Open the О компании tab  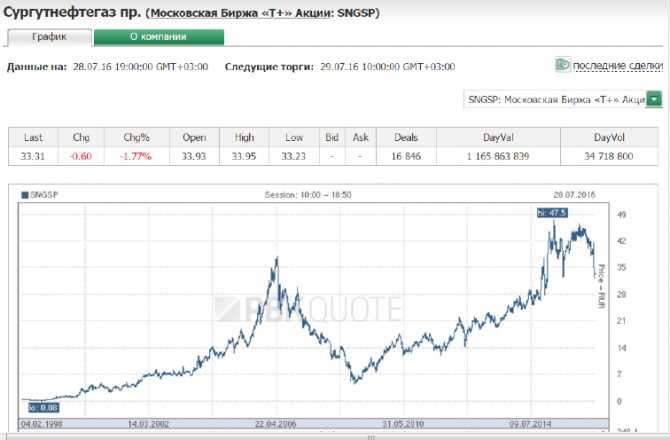click(159, 37)
